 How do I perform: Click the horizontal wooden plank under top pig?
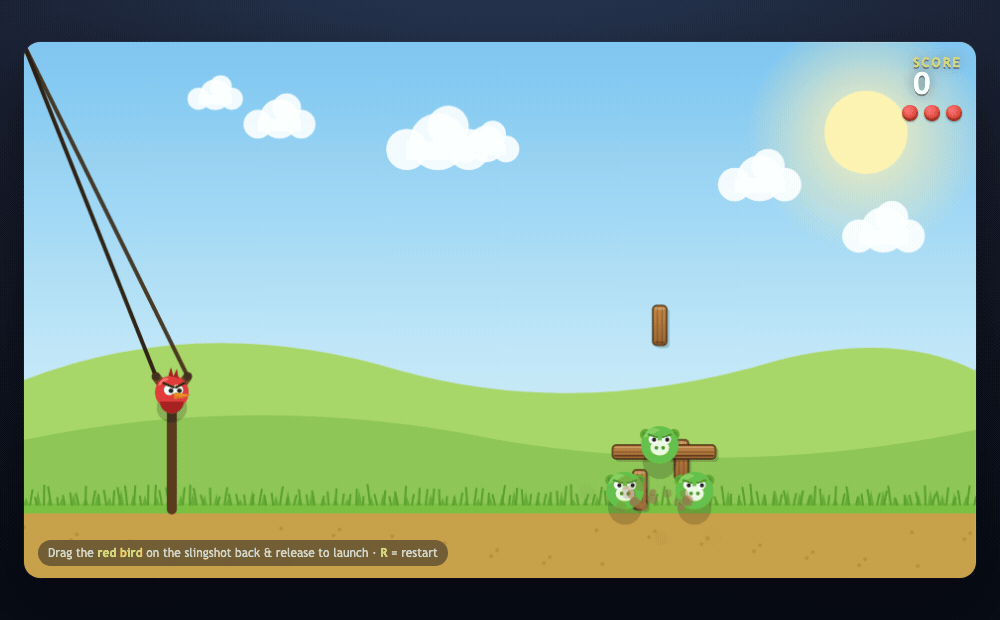point(664,452)
